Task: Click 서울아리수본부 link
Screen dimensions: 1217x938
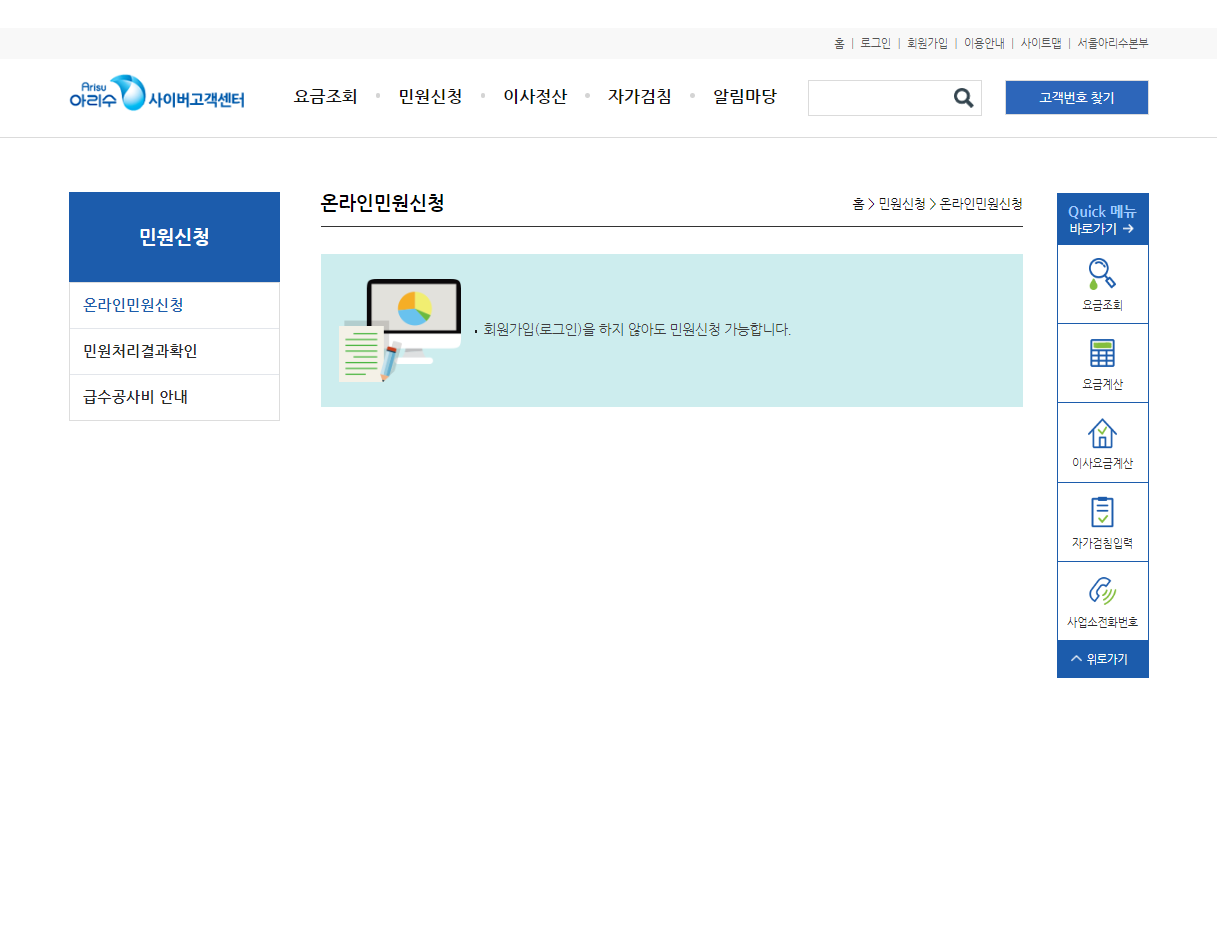Action: 1113,43
